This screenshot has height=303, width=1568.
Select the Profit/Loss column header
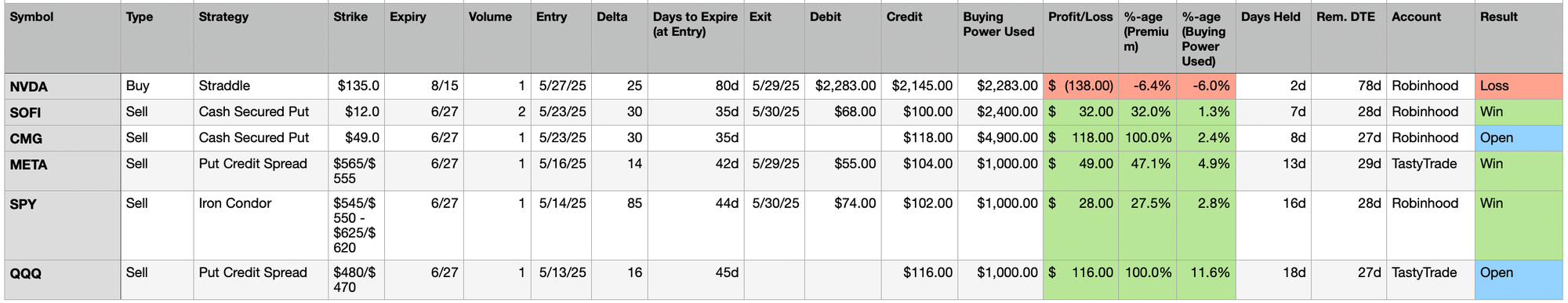click(x=1081, y=38)
